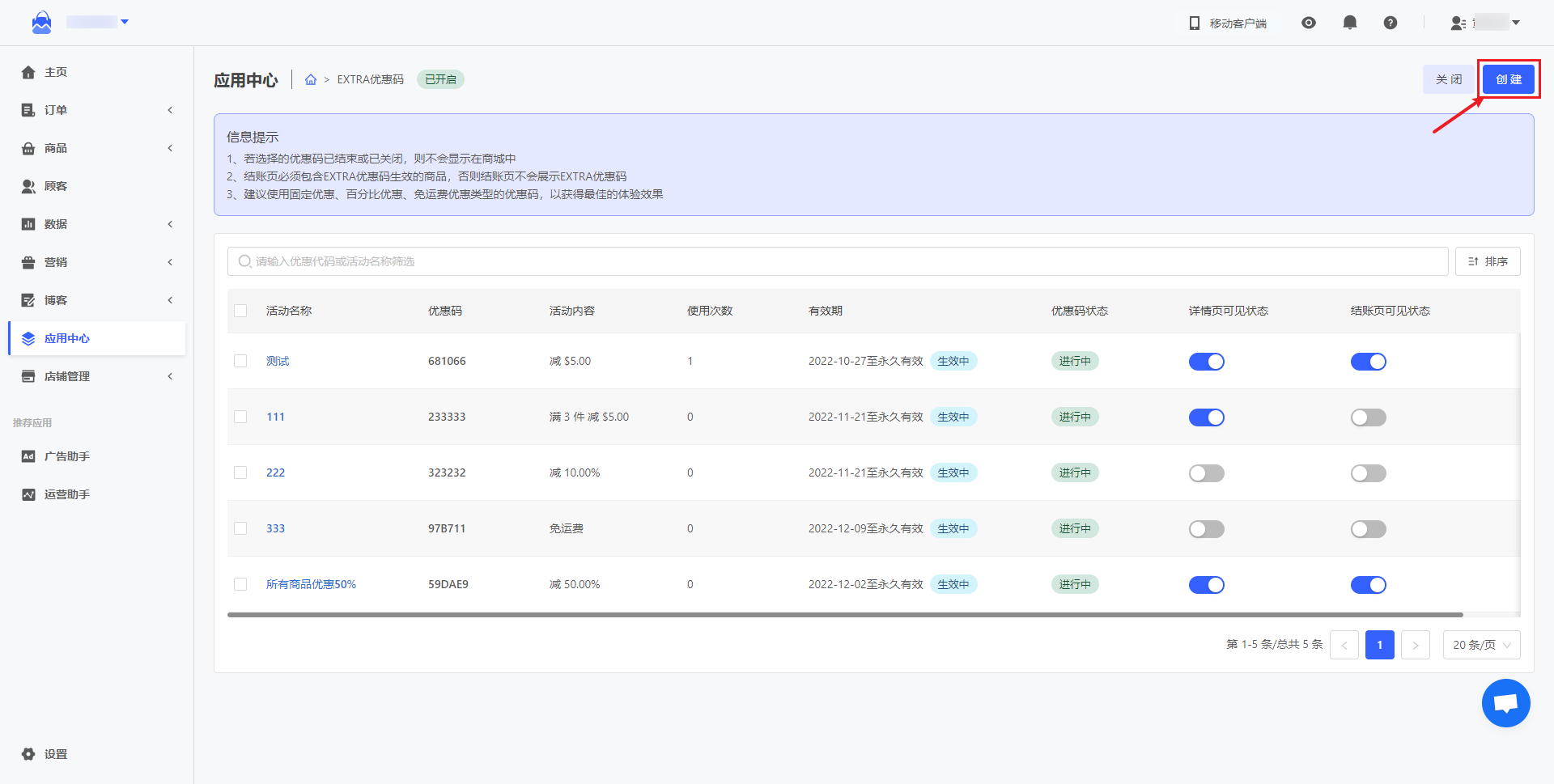Open the notification bell icon

click(1350, 23)
